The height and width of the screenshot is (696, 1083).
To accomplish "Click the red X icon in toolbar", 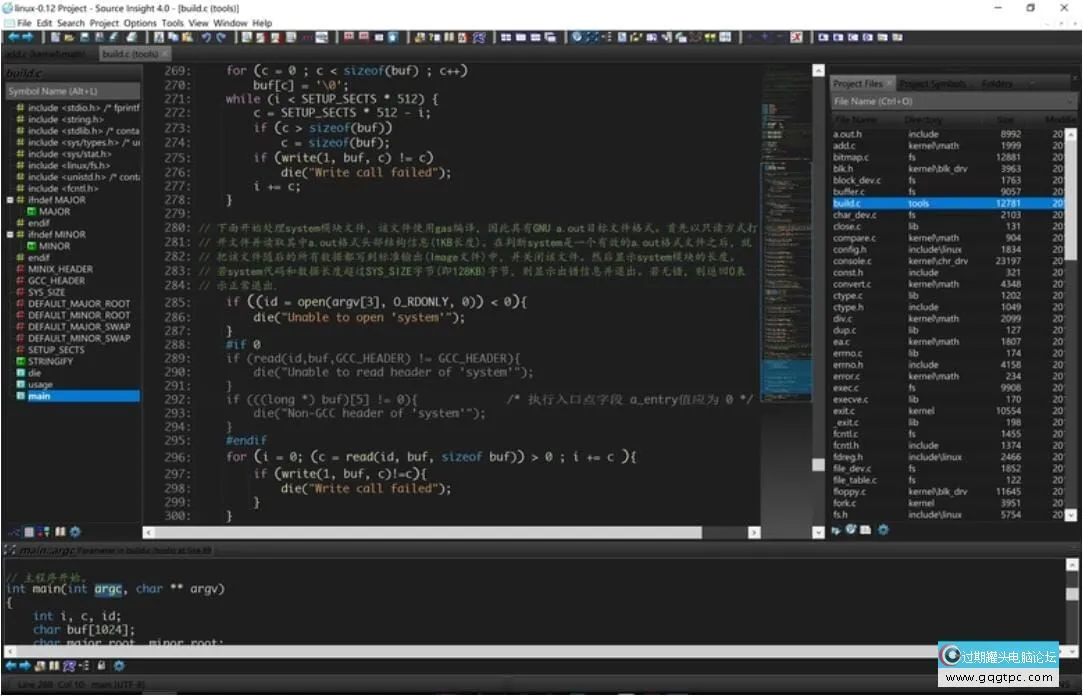I will pos(797,38).
